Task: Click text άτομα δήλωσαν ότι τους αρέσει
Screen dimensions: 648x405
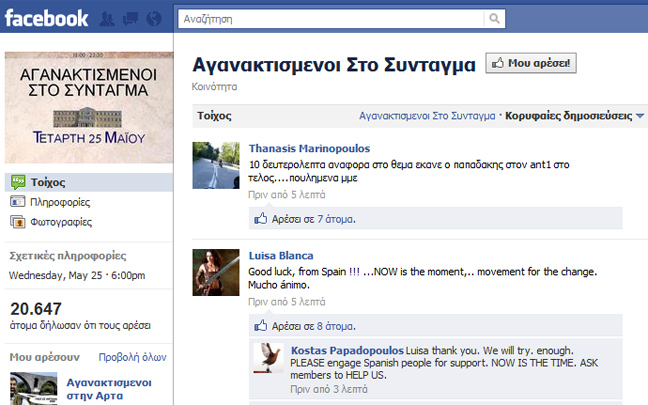Action: (x=80, y=326)
